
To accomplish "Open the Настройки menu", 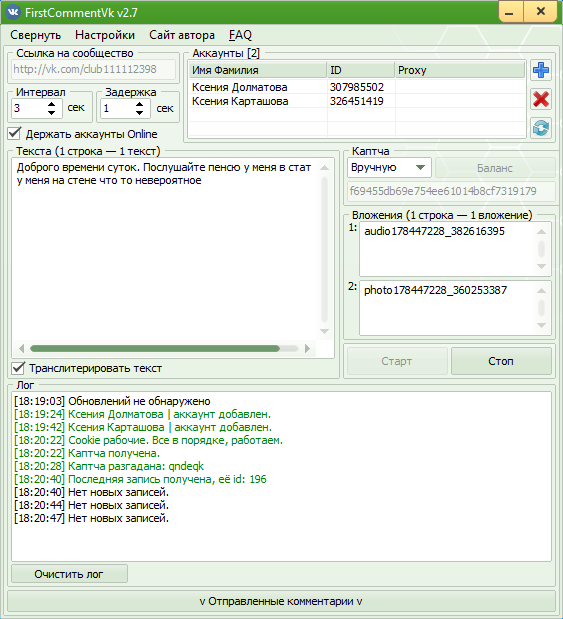I will tap(105, 35).
